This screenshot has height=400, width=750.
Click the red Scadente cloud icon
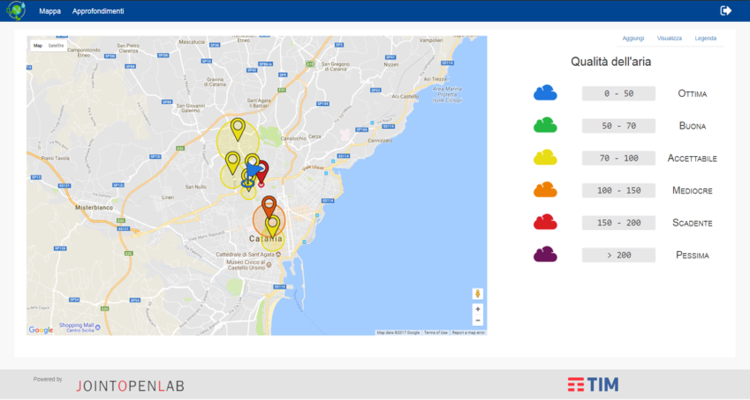click(545, 222)
